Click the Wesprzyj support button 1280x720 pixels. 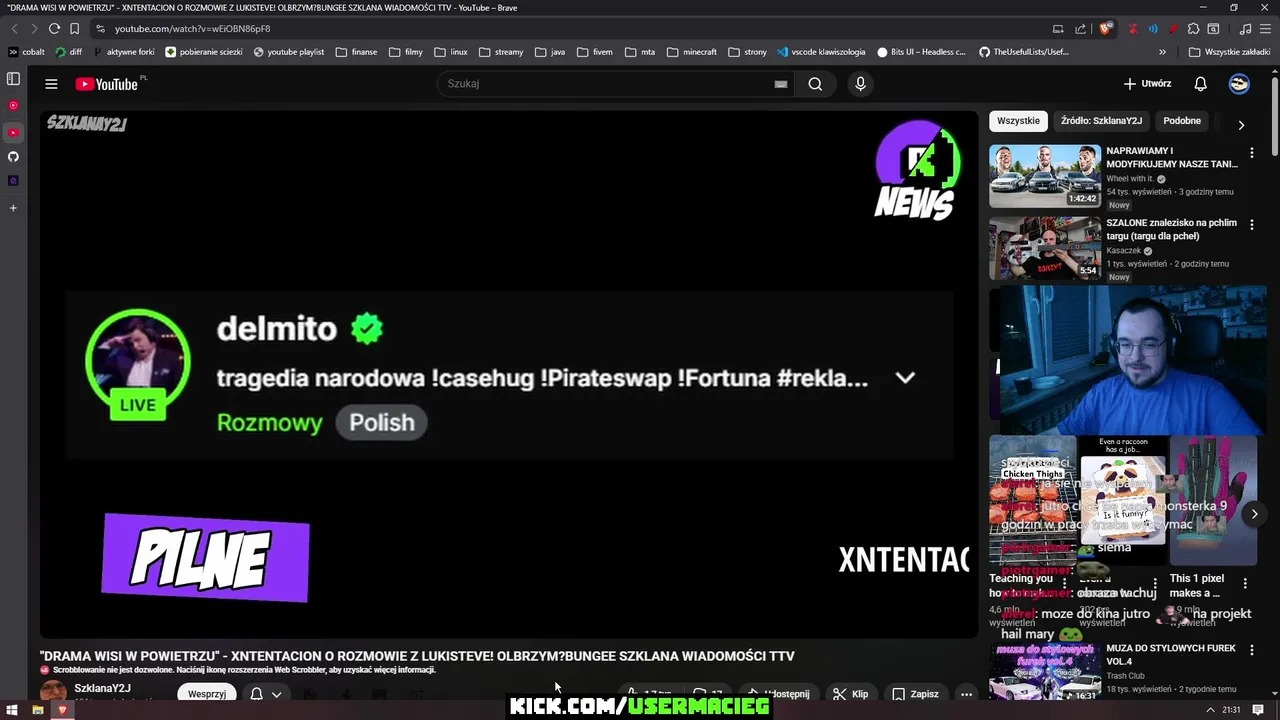point(207,693)
